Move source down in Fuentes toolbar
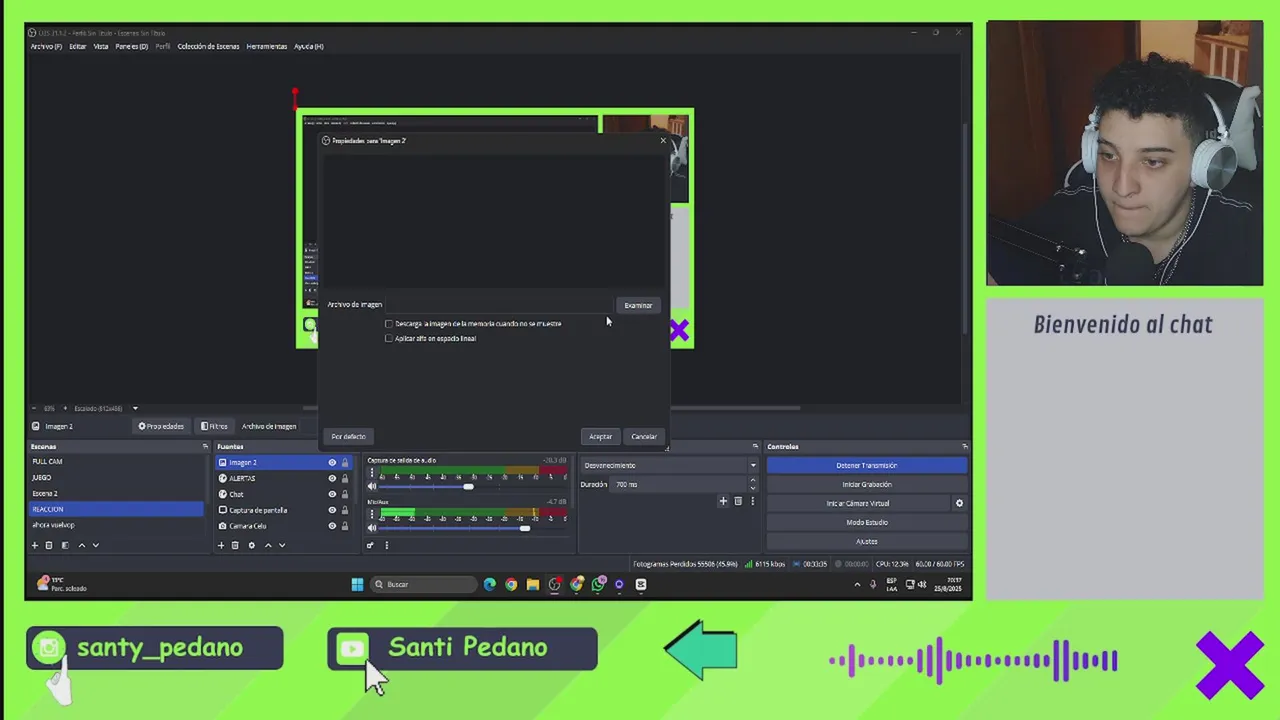This screenshot has width=1280, height=720. pos(281,545)
